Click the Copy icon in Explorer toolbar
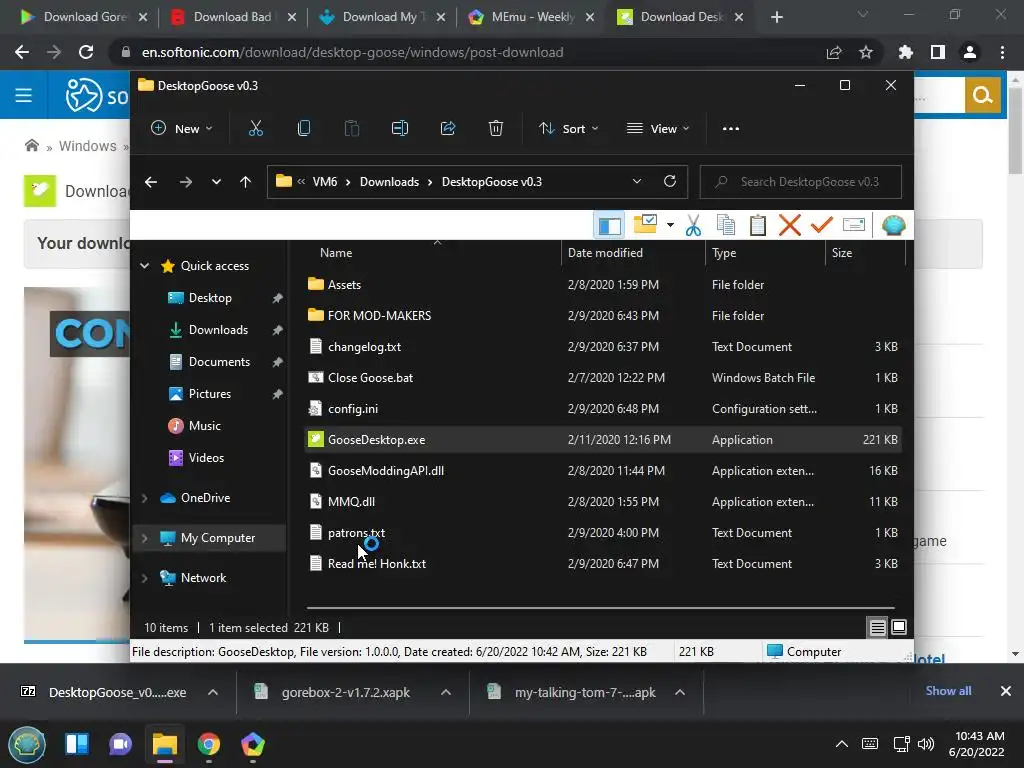This screenshot has height=768, width=1024. pos(304,129)
